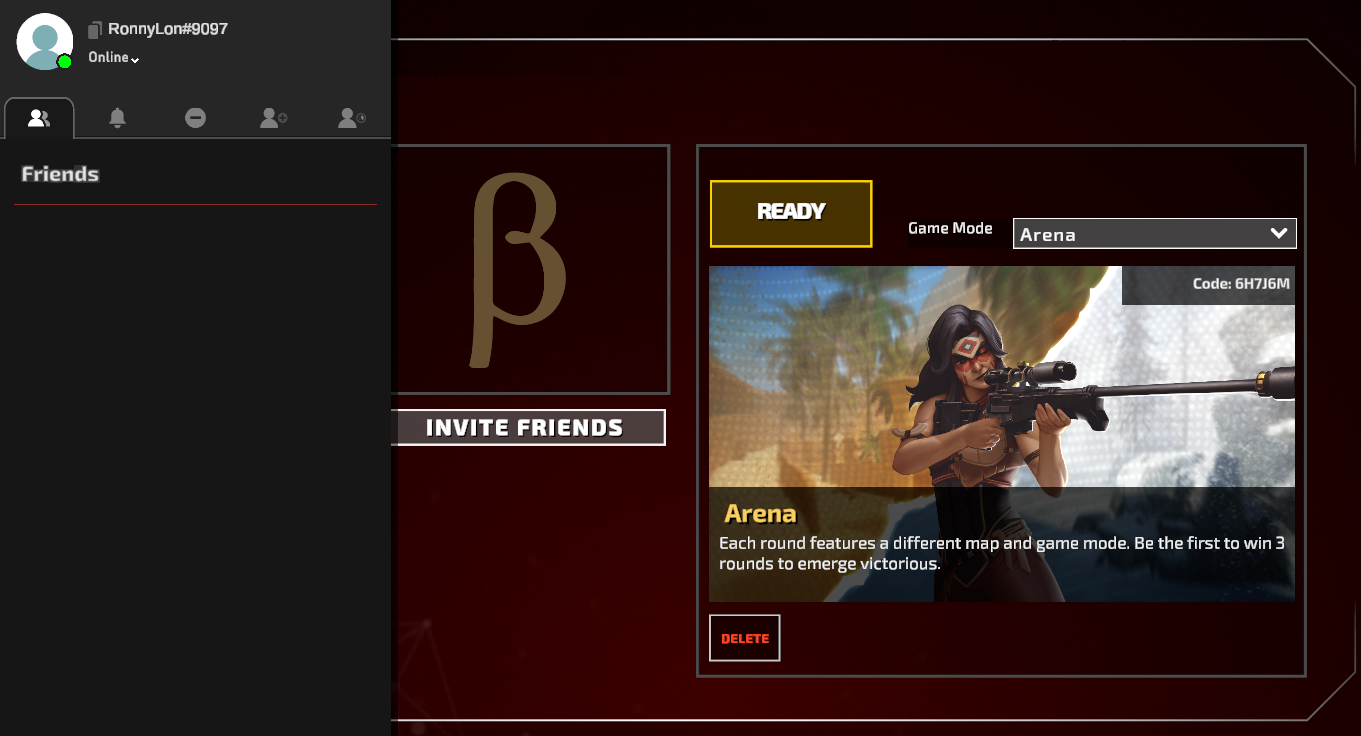
Task: Click the INVITE FRIENDS button
Action: tap(525, 428)
